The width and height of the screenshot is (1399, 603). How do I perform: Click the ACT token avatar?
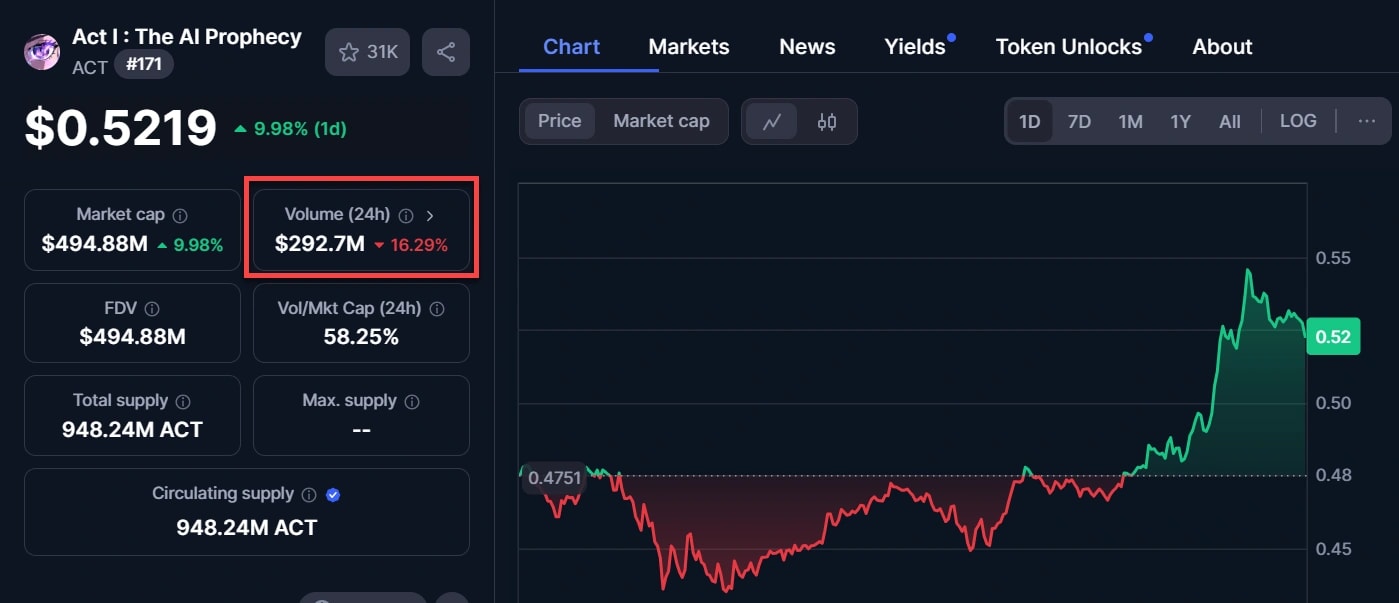pyautogui.click(x=42, y=51)
